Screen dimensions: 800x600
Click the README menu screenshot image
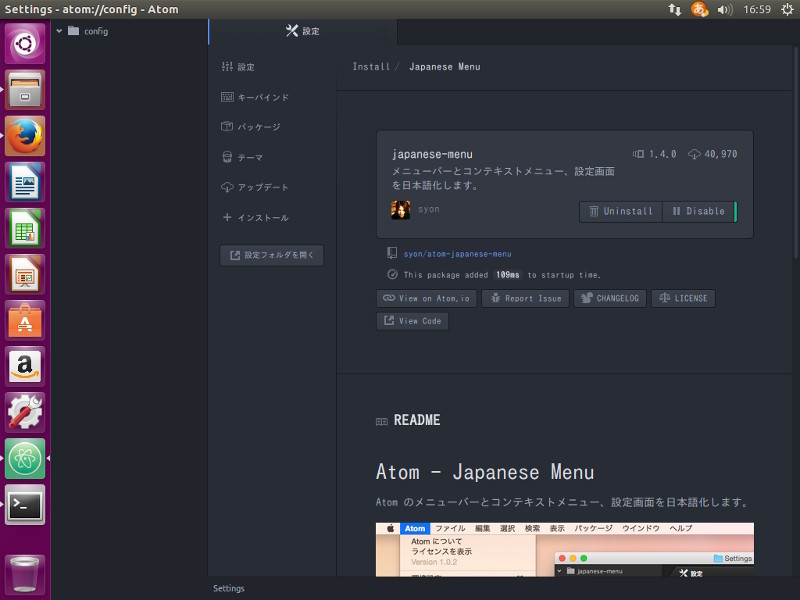click(x=565, y=549)
